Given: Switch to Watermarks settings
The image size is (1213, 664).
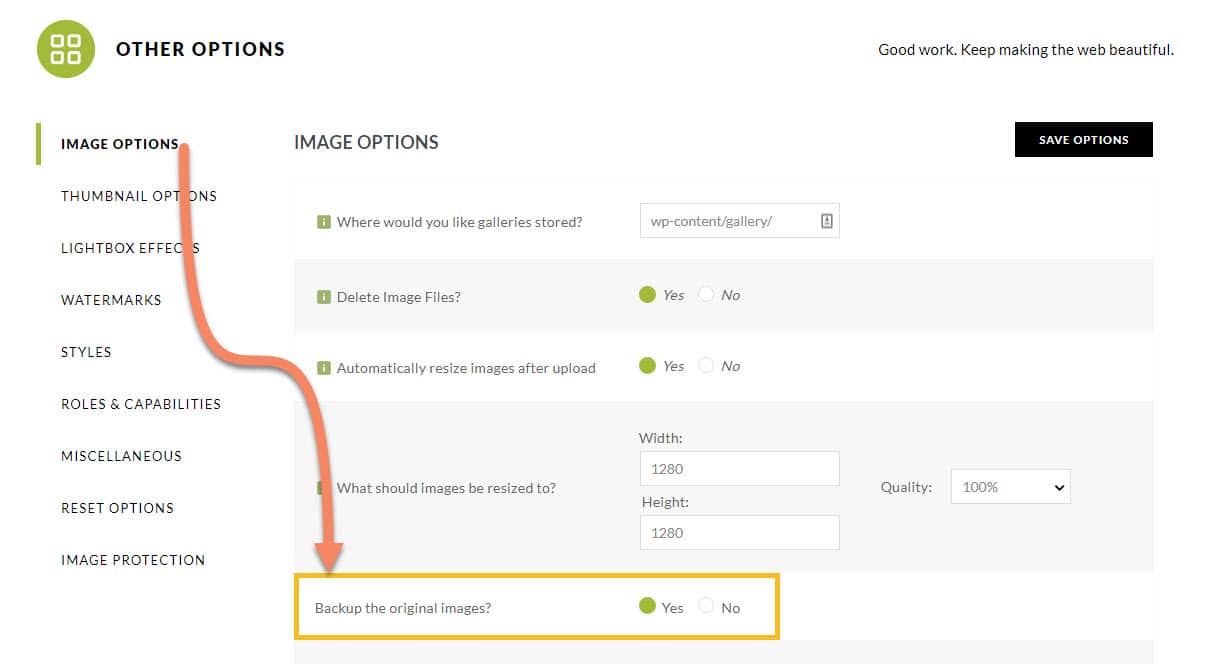Looking at the screenshot, I should tap(111, 300).
